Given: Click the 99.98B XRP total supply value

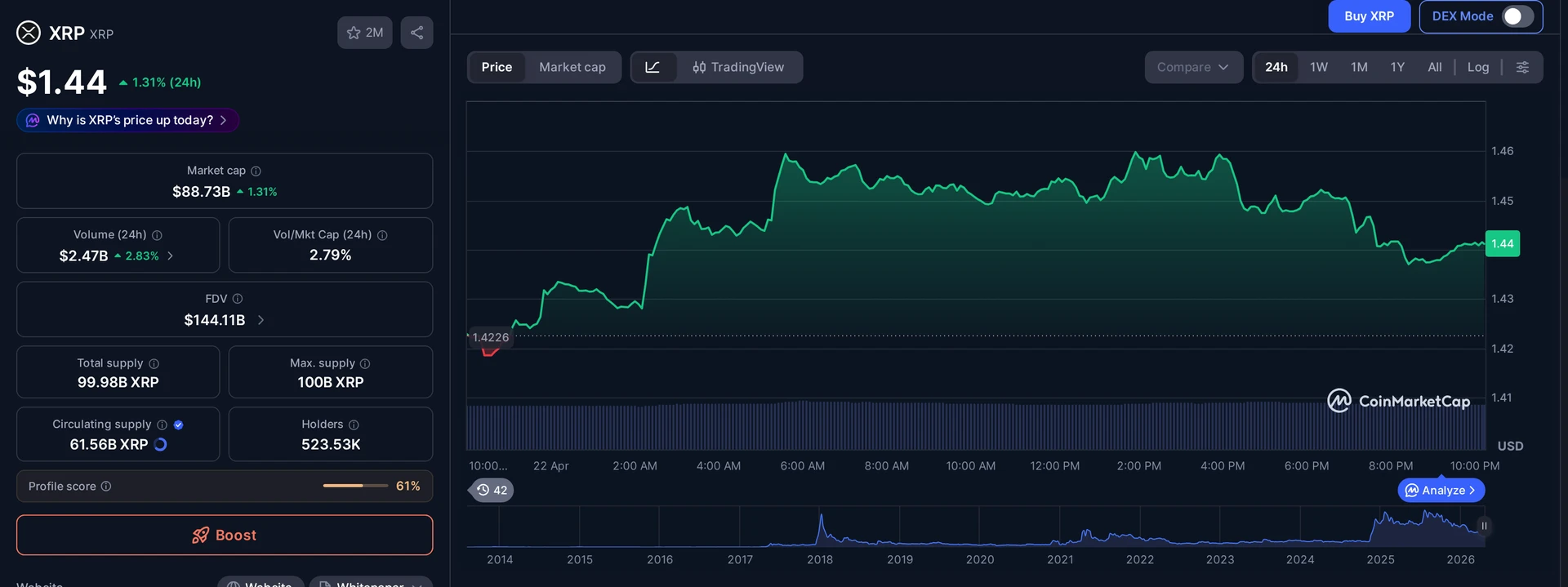Looking at the screenshot, I should (118, 382).
